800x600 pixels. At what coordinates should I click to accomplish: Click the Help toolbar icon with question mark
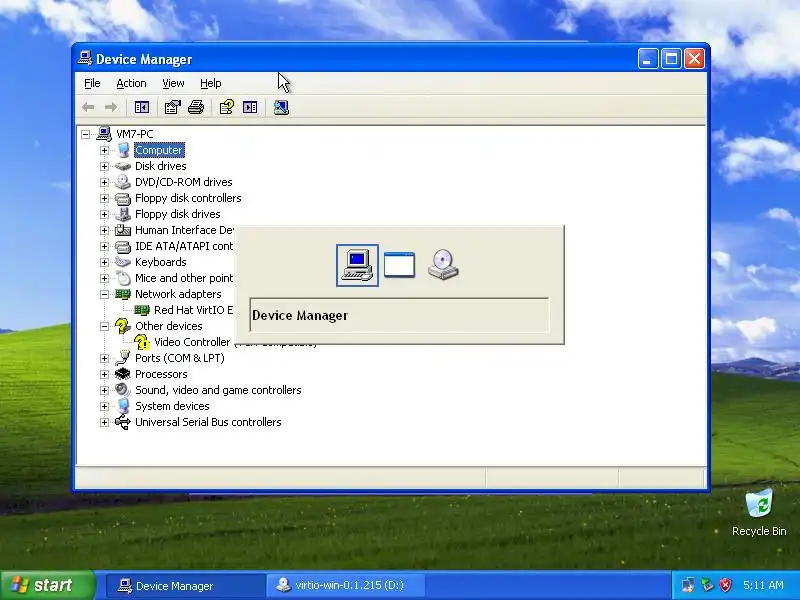227,107
